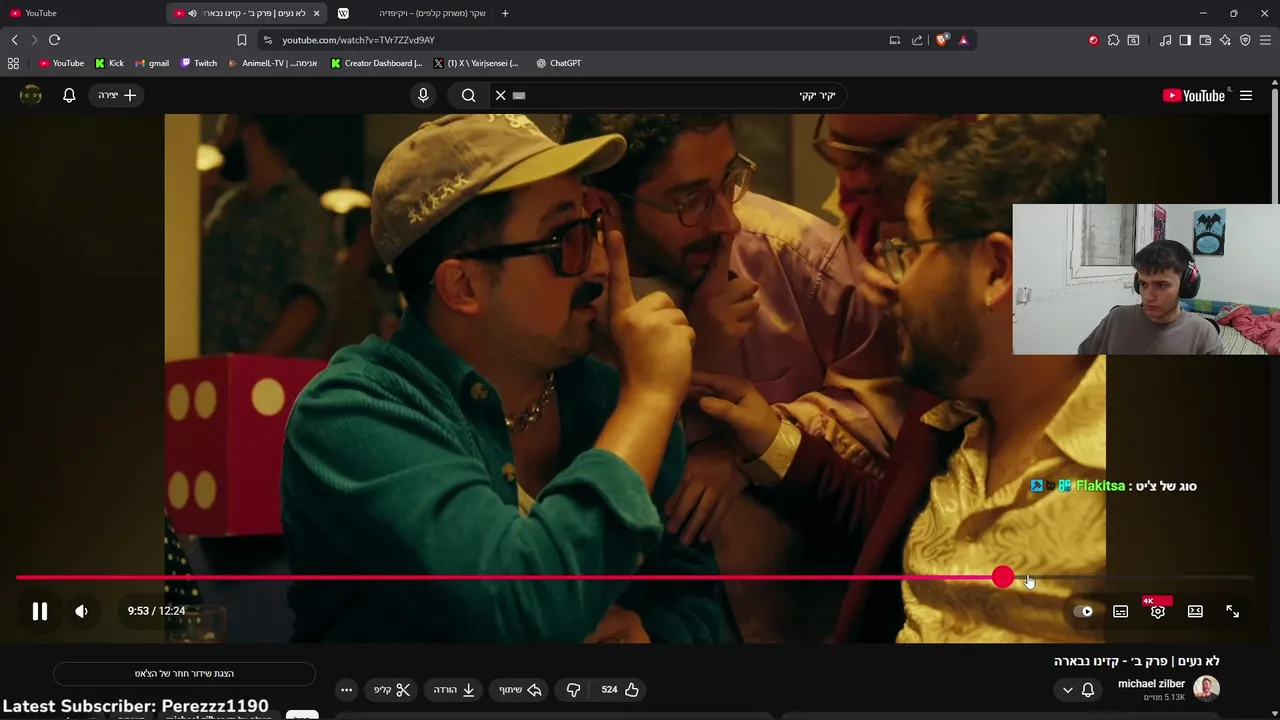Open the YouTube bookmark
This screenshot has width=1280, height=720.
(61, 63)
